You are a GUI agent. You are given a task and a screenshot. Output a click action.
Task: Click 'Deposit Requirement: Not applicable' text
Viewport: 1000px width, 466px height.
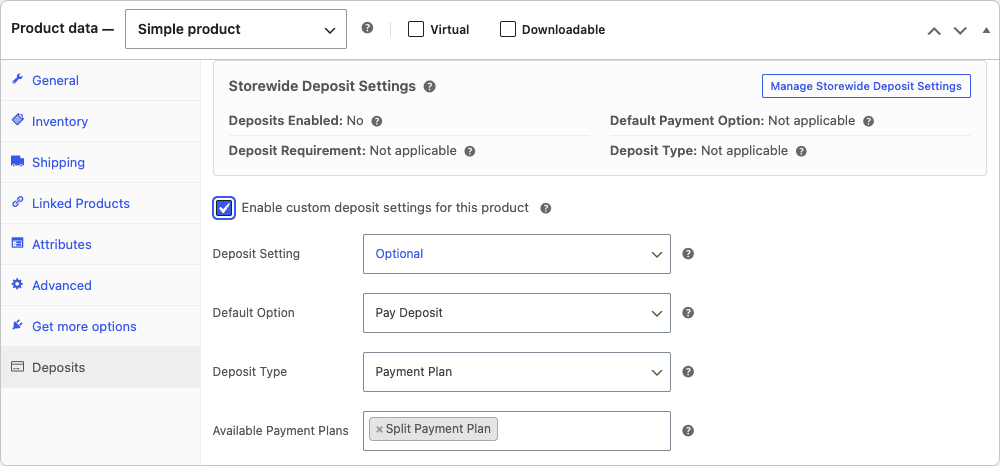[x=342, y=152]
